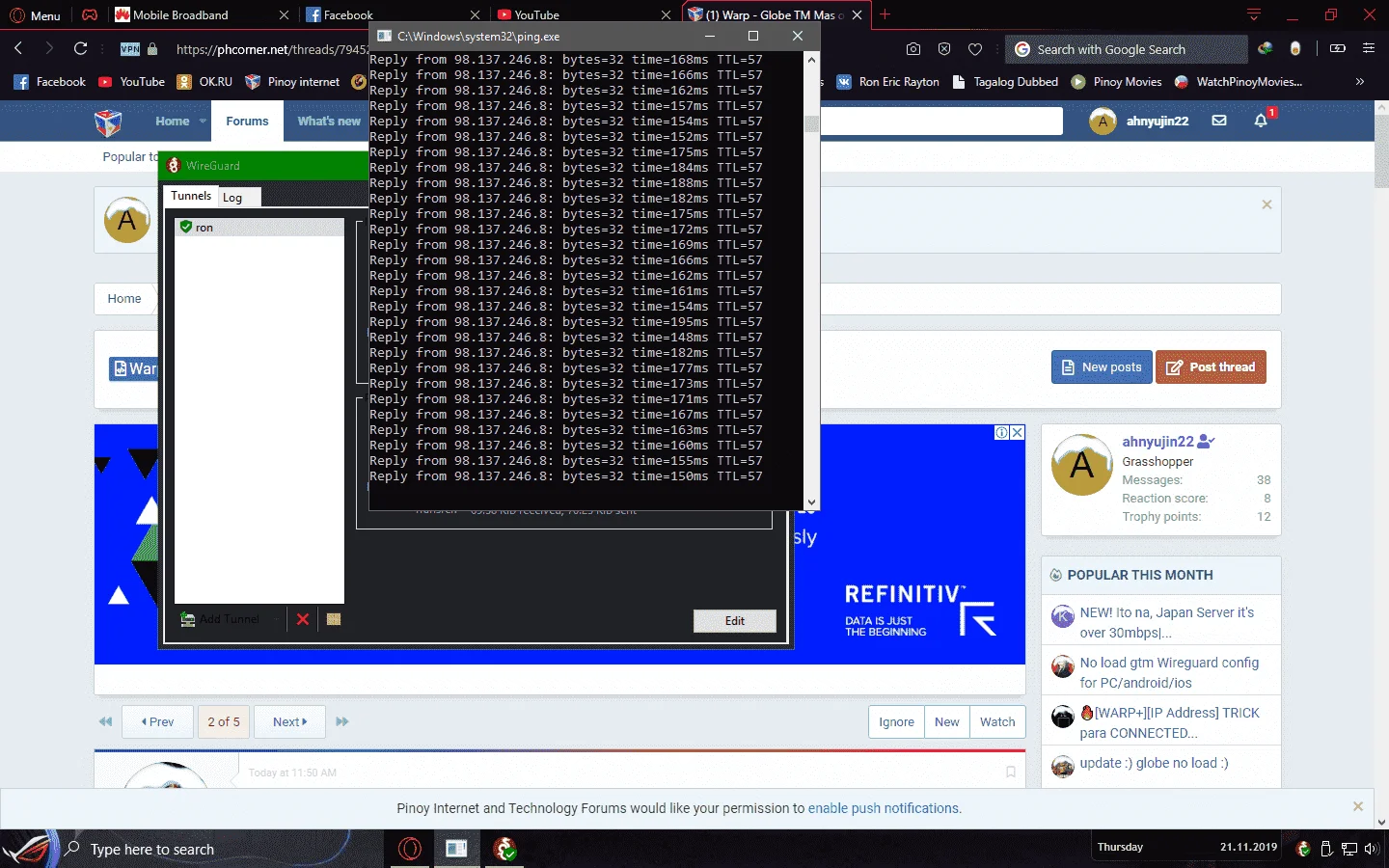The height and width of the screenshot is (868, 1389).
Task: Click the enable push notifications link
Action: click(884, 808)
